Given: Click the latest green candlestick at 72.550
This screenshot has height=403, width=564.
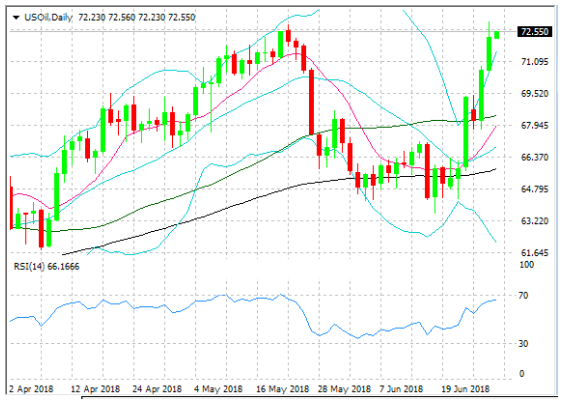Looking at the screenshot, I should (497, 35).
